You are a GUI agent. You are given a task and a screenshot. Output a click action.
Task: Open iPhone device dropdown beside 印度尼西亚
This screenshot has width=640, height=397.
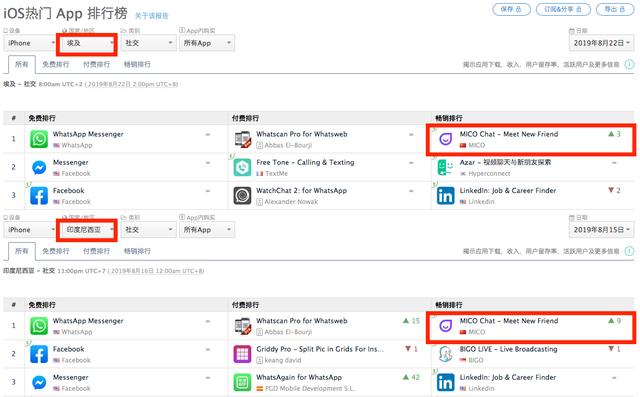coord(30,230)
